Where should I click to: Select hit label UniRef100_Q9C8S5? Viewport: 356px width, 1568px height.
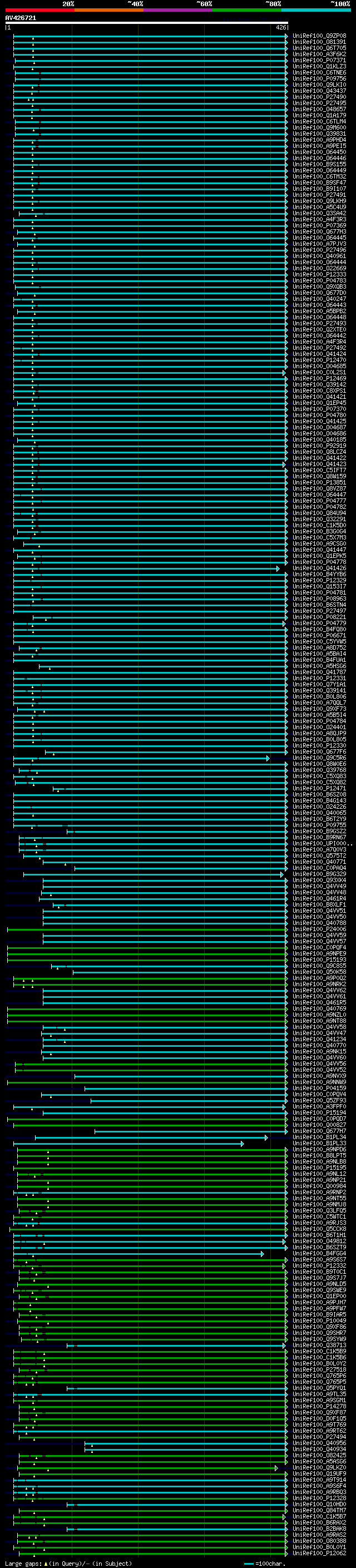click(319, 966)
